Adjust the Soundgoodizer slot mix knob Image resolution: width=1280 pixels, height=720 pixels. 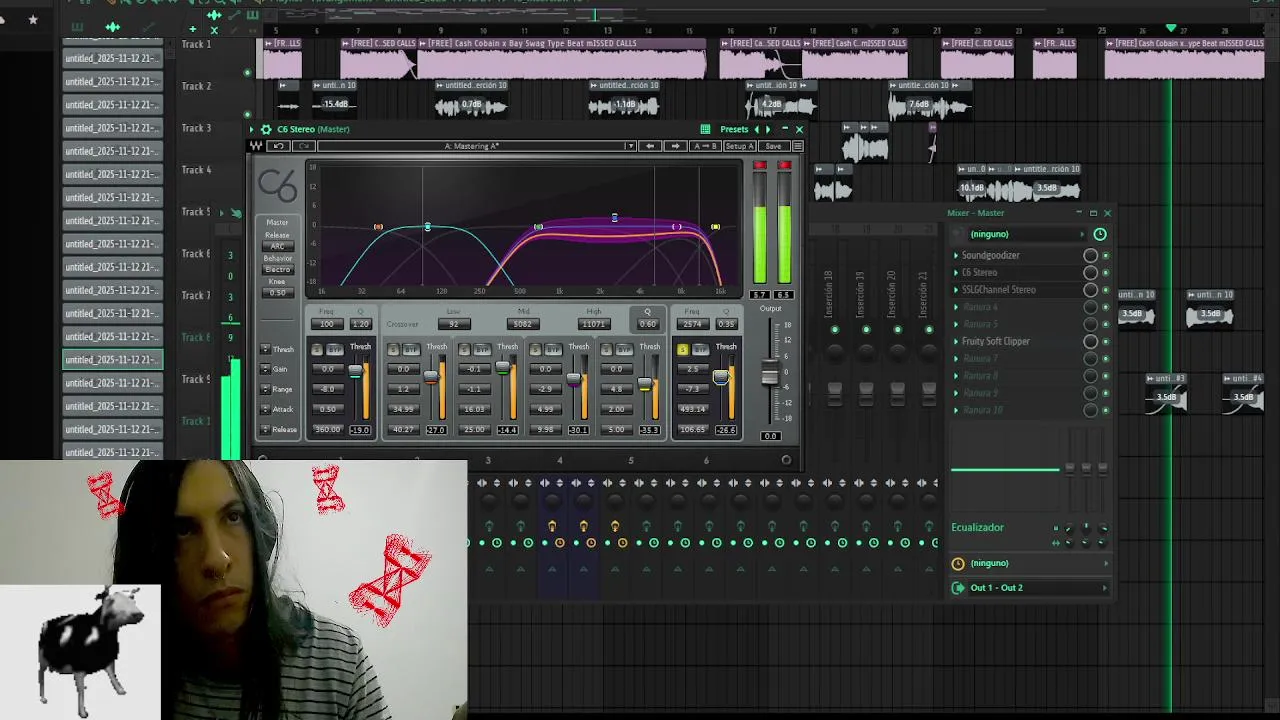coord(1090,255)
